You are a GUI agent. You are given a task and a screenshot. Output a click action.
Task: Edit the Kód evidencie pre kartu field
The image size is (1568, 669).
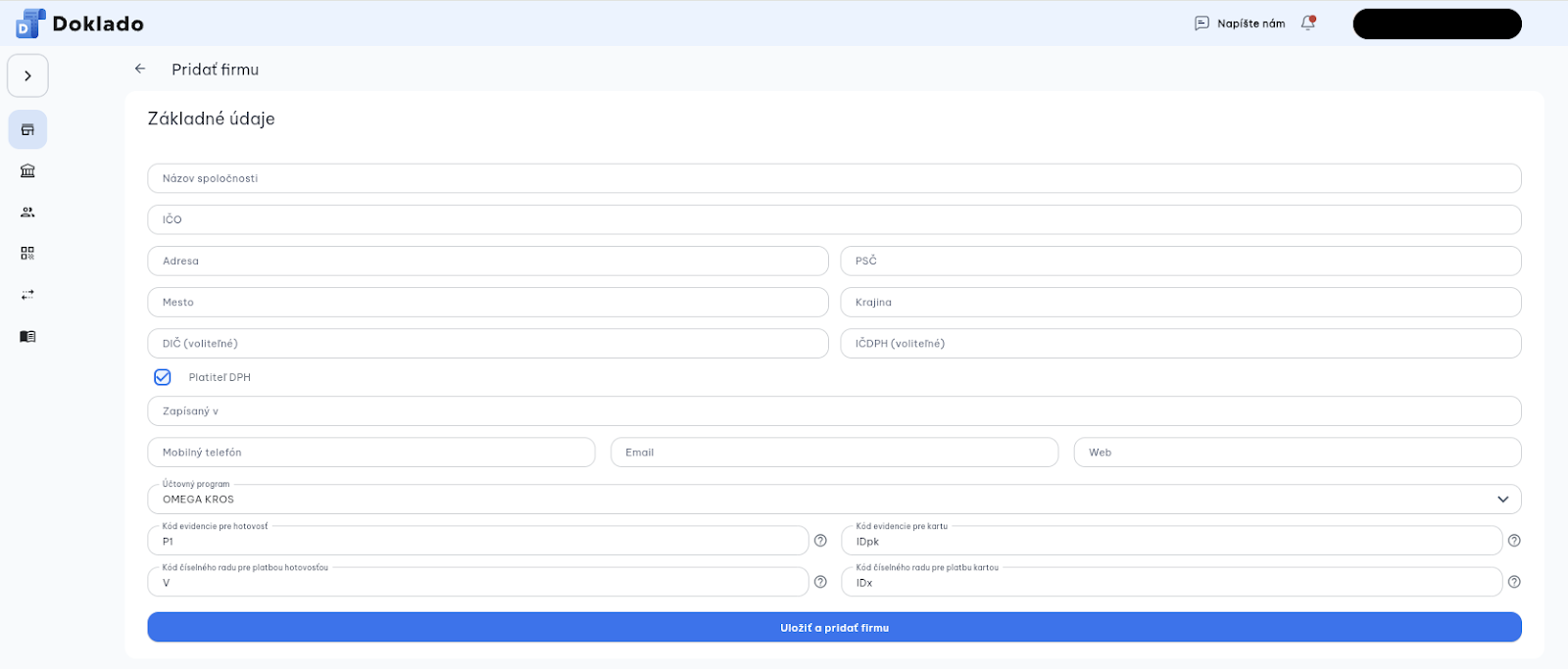pos(1172,541)
